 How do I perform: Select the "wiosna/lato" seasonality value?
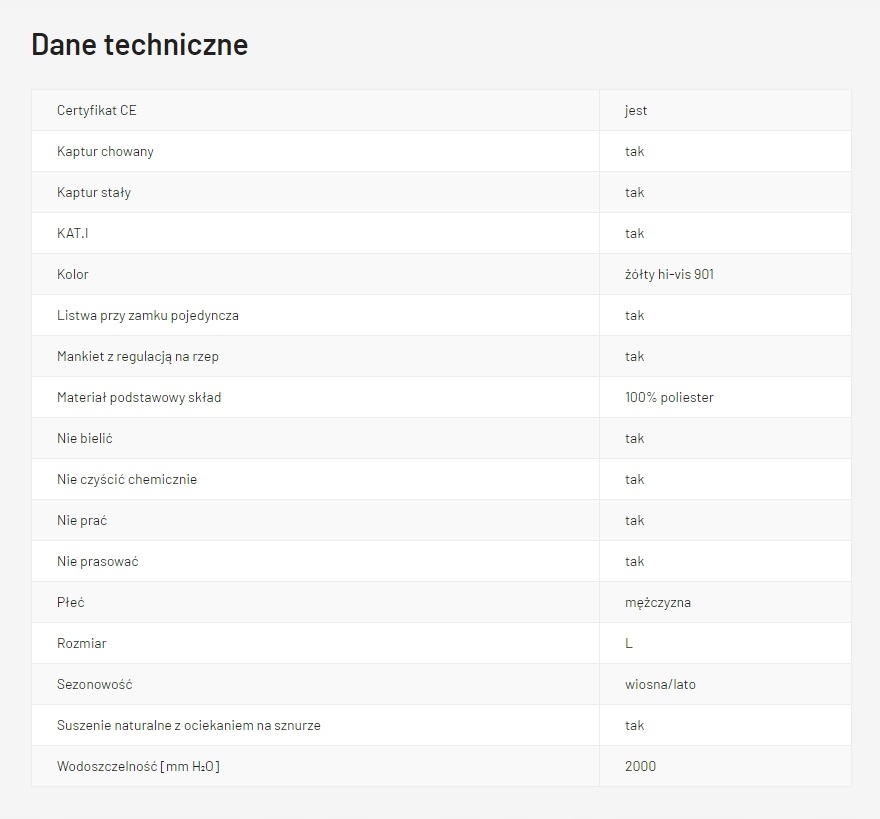coord(660,684)
